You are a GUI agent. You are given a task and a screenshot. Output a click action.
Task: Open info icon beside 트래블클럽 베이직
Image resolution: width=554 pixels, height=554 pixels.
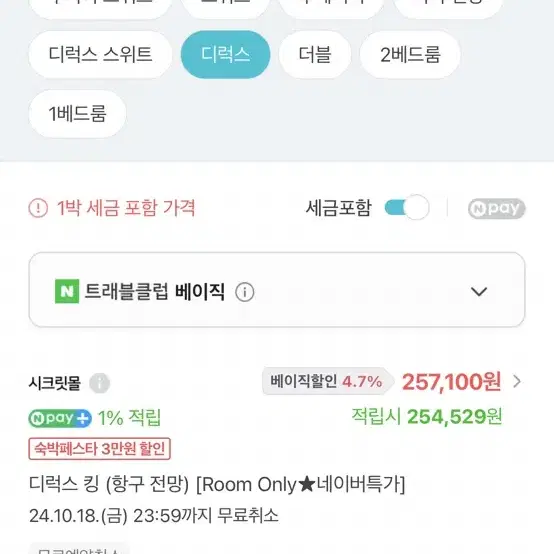[x=244, y=292]
